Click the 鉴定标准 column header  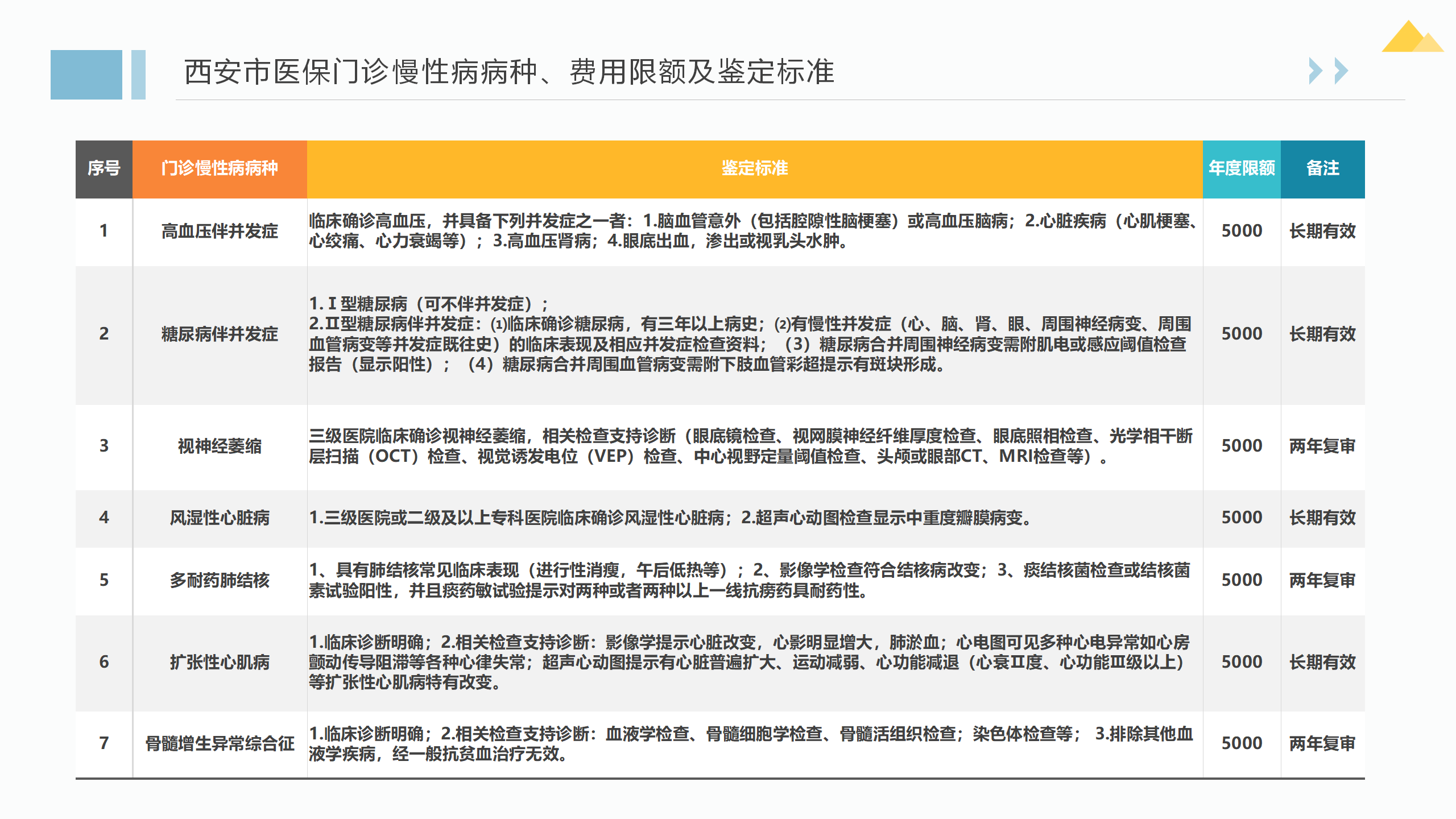pos(754,168)
